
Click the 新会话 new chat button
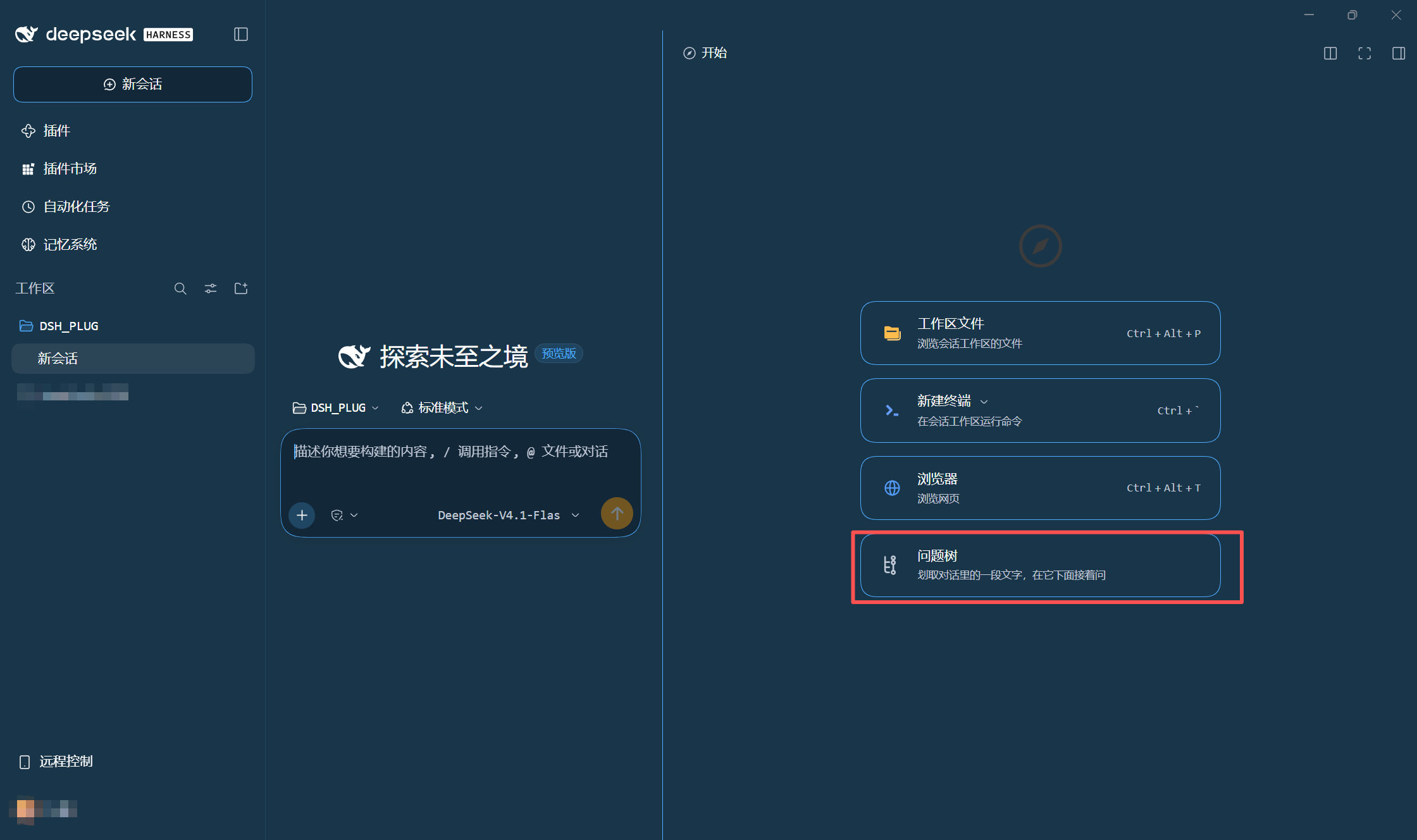(133, 84)
